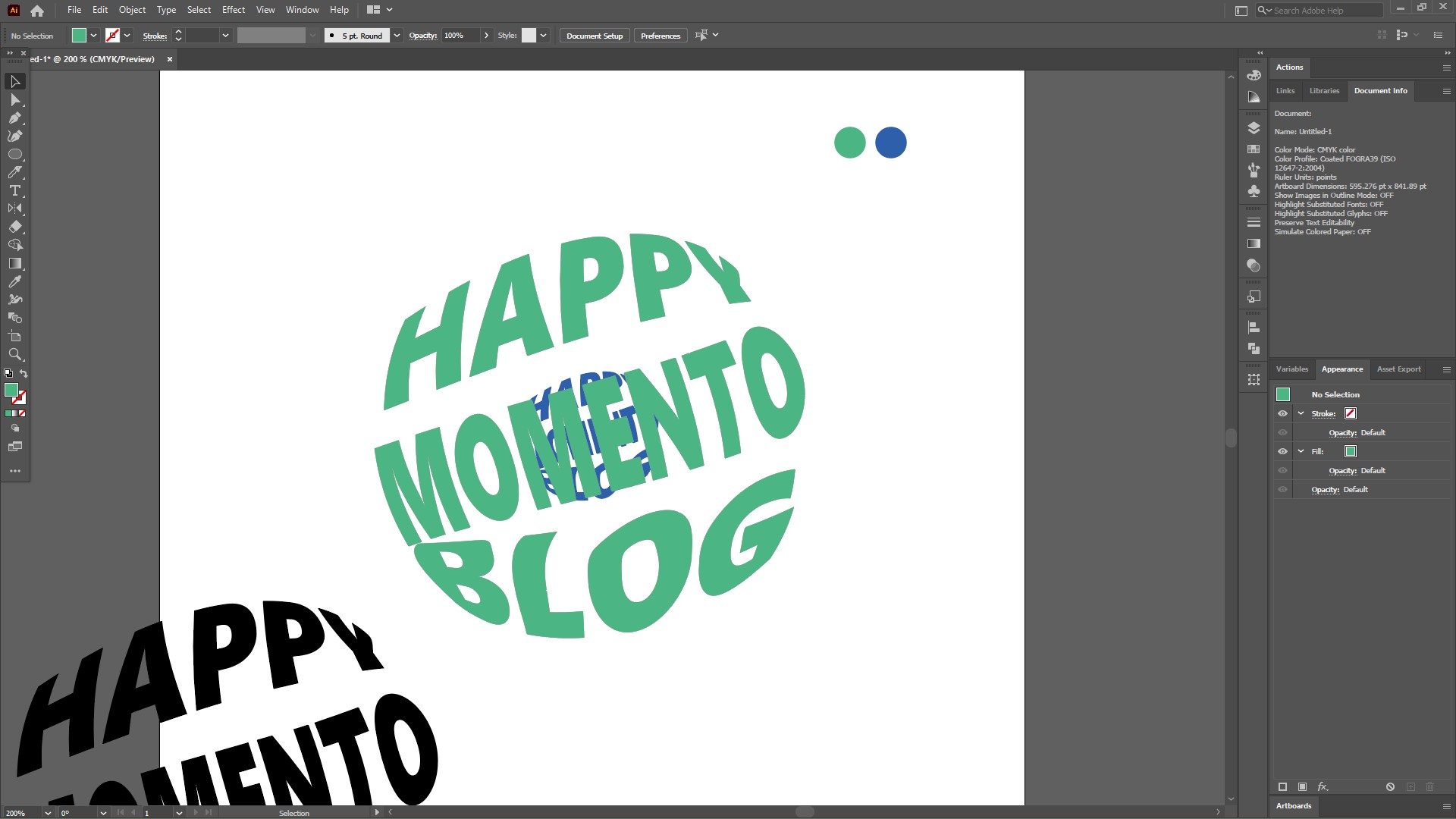Open the Effect menu
This screenshot has width=1456, height=819.
point(234,10)
